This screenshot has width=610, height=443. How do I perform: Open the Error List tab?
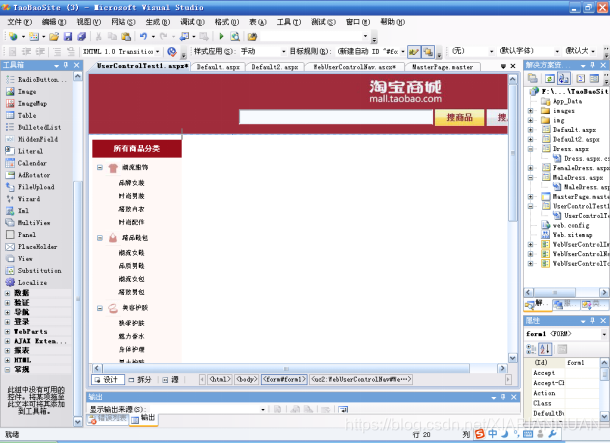click(108, 419)
